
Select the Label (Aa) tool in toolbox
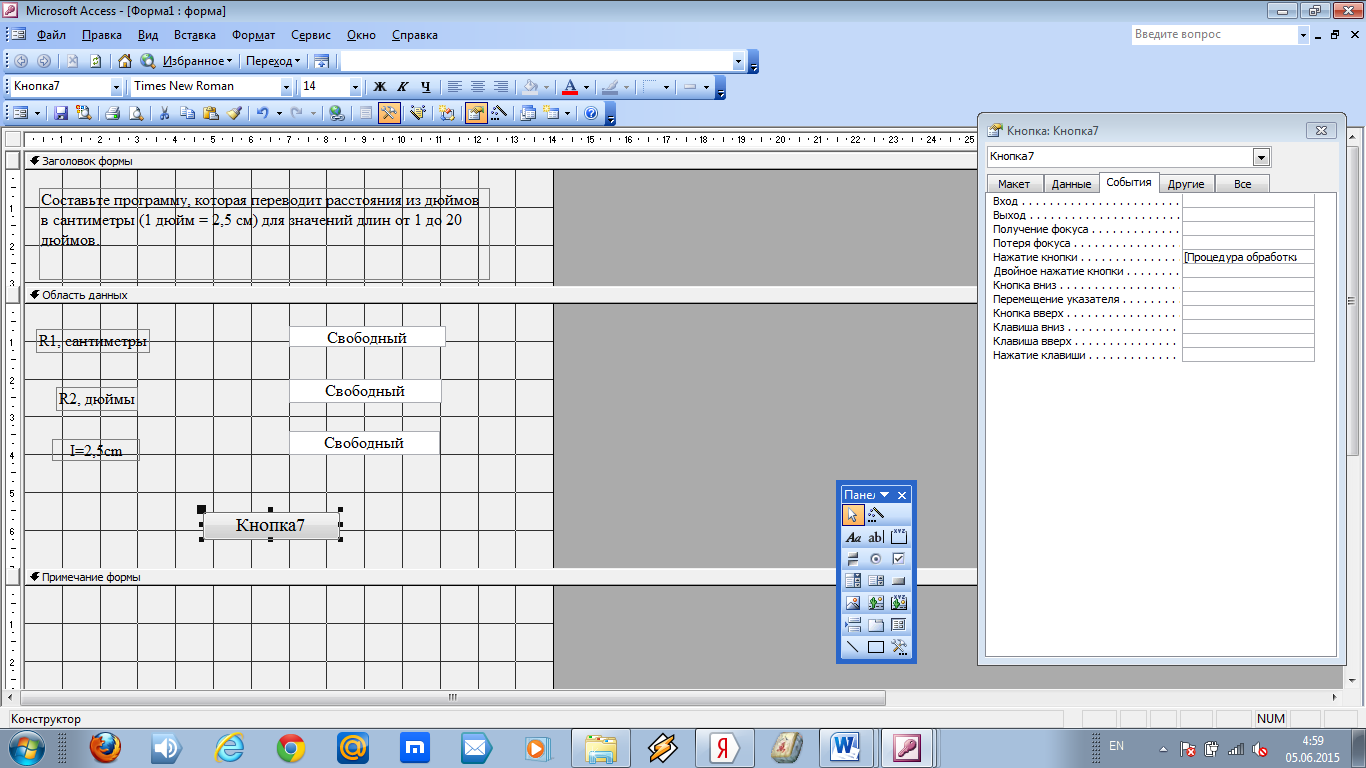852,537
